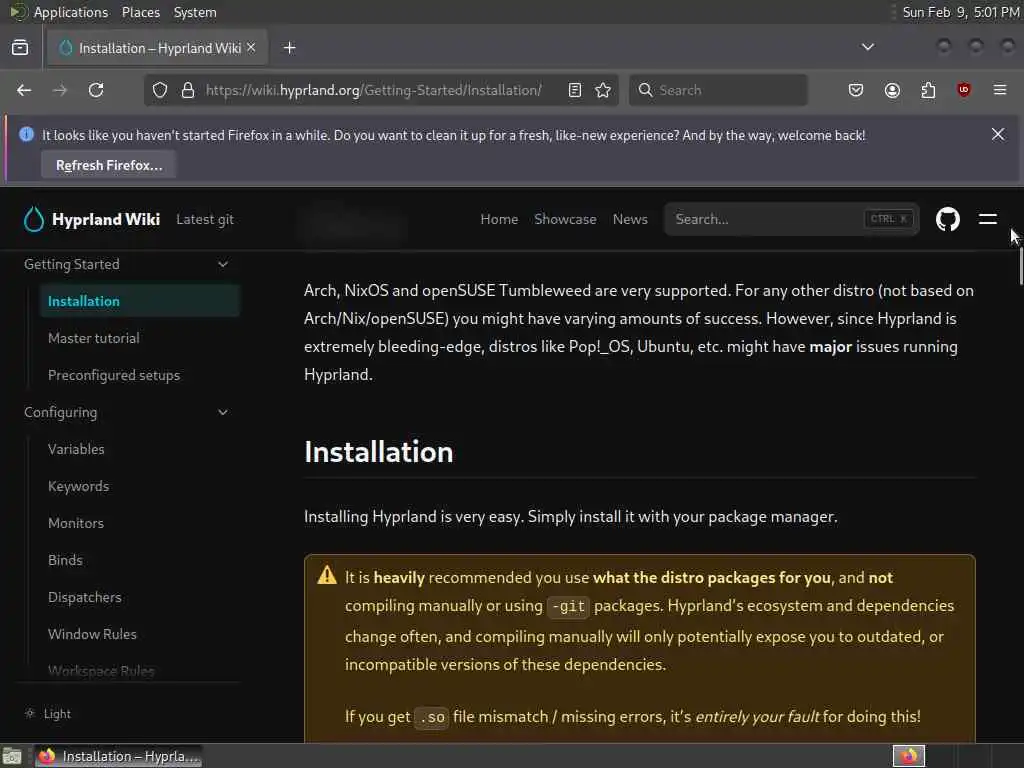Open the Window Rules sidebar page
Screen dimensions: 1024x768
point(92,634)
